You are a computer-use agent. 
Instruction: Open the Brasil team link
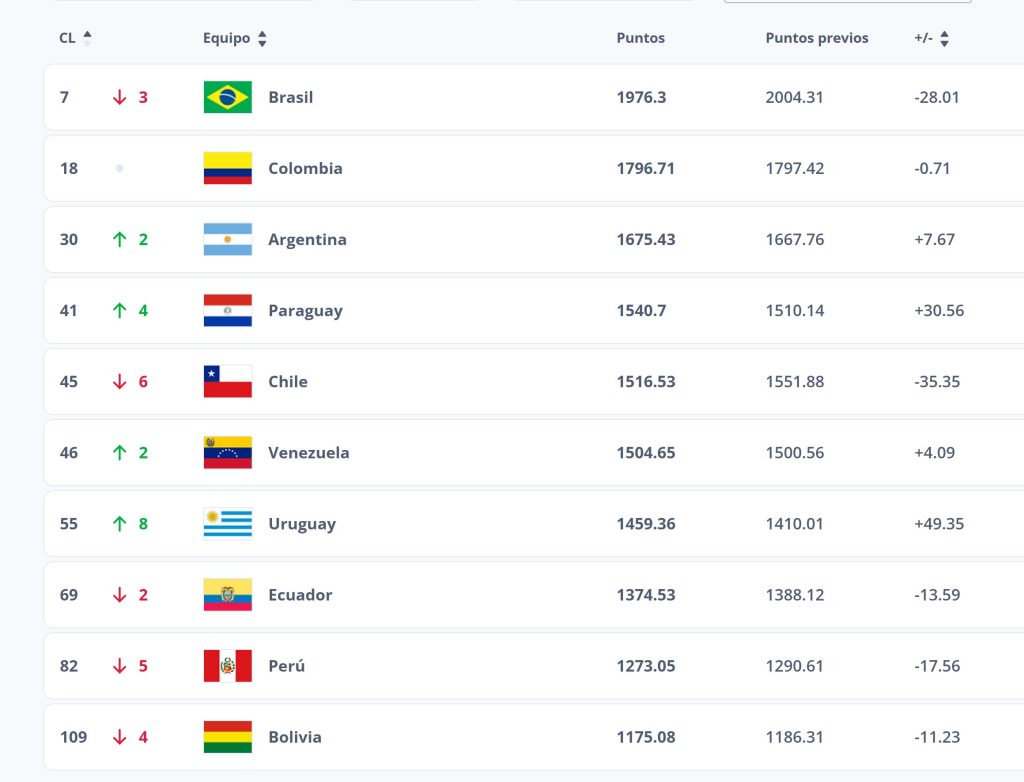coord(291,97)
